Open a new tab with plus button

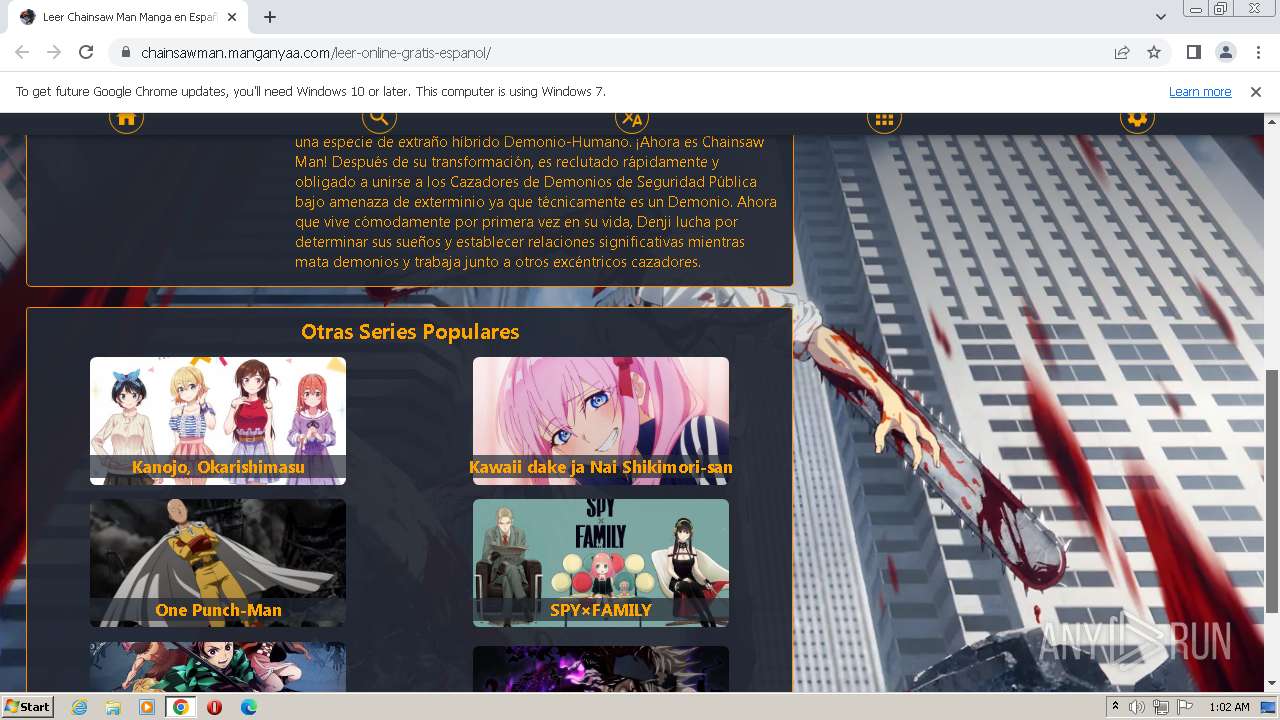270,17
